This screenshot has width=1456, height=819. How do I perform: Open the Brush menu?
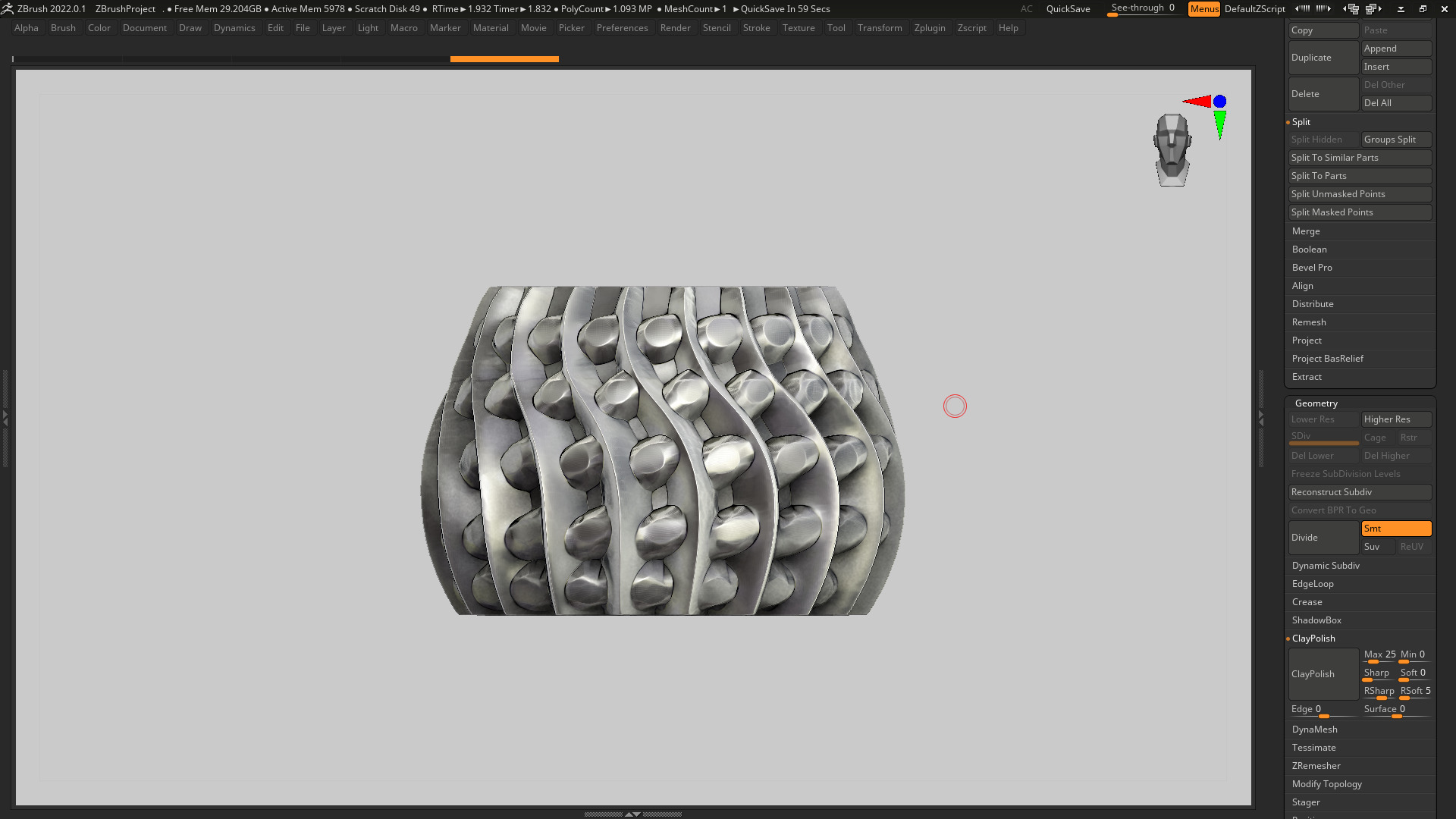point(63,28)
